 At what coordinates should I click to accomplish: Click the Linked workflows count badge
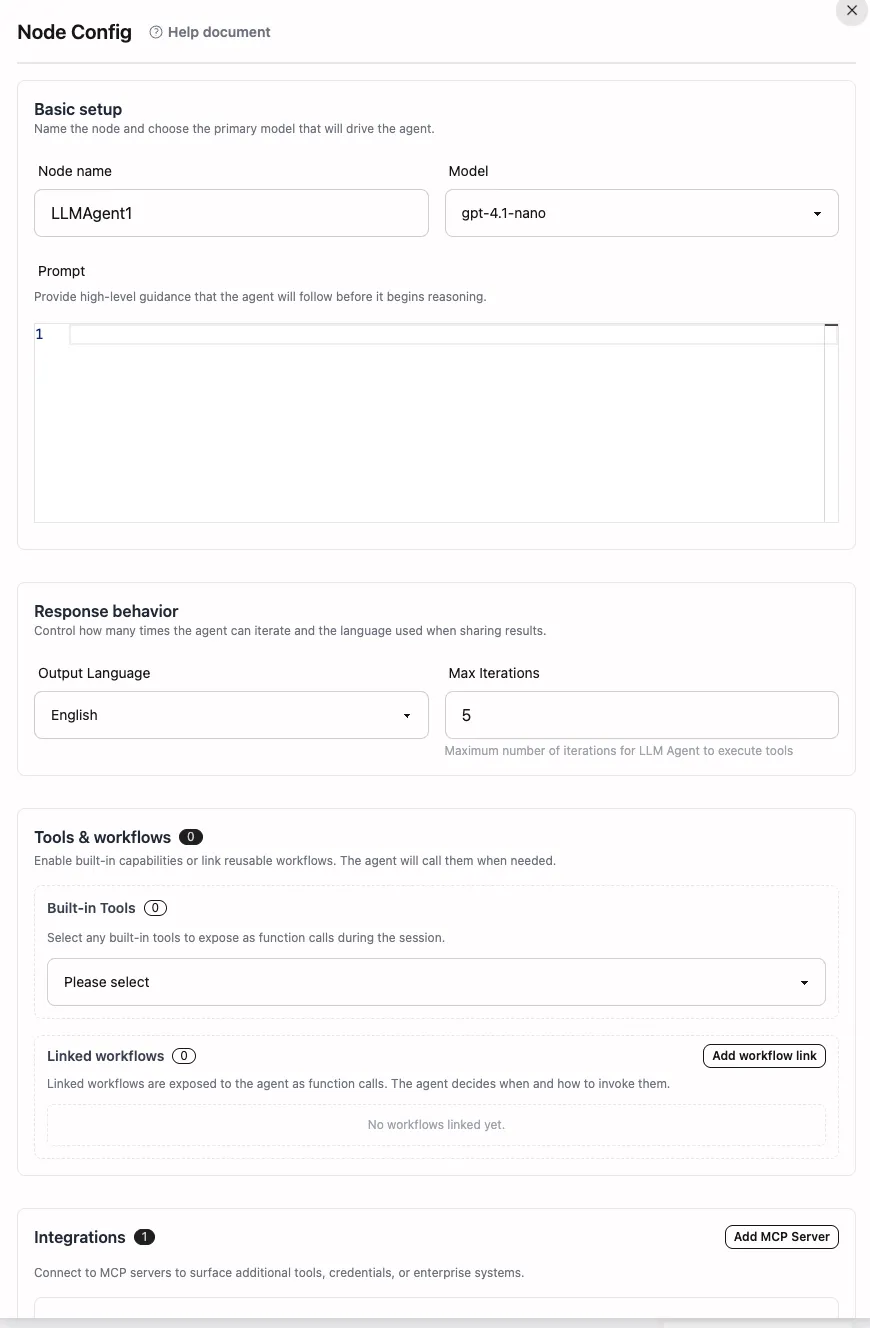[184, 1056]
